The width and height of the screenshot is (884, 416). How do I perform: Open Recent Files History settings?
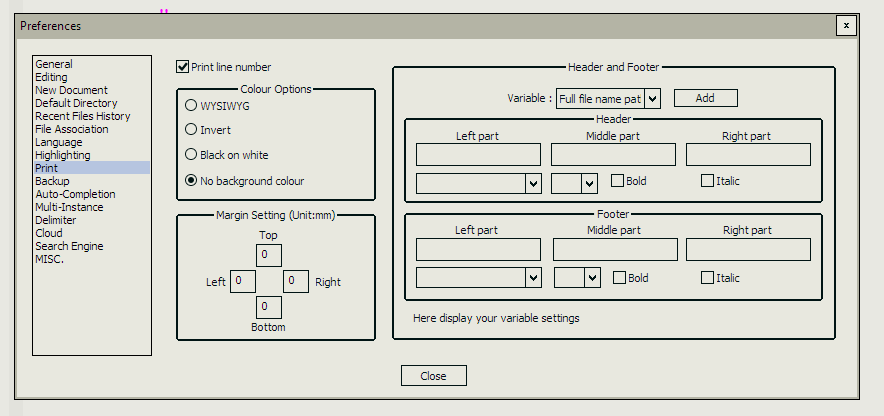click(91, 116)
